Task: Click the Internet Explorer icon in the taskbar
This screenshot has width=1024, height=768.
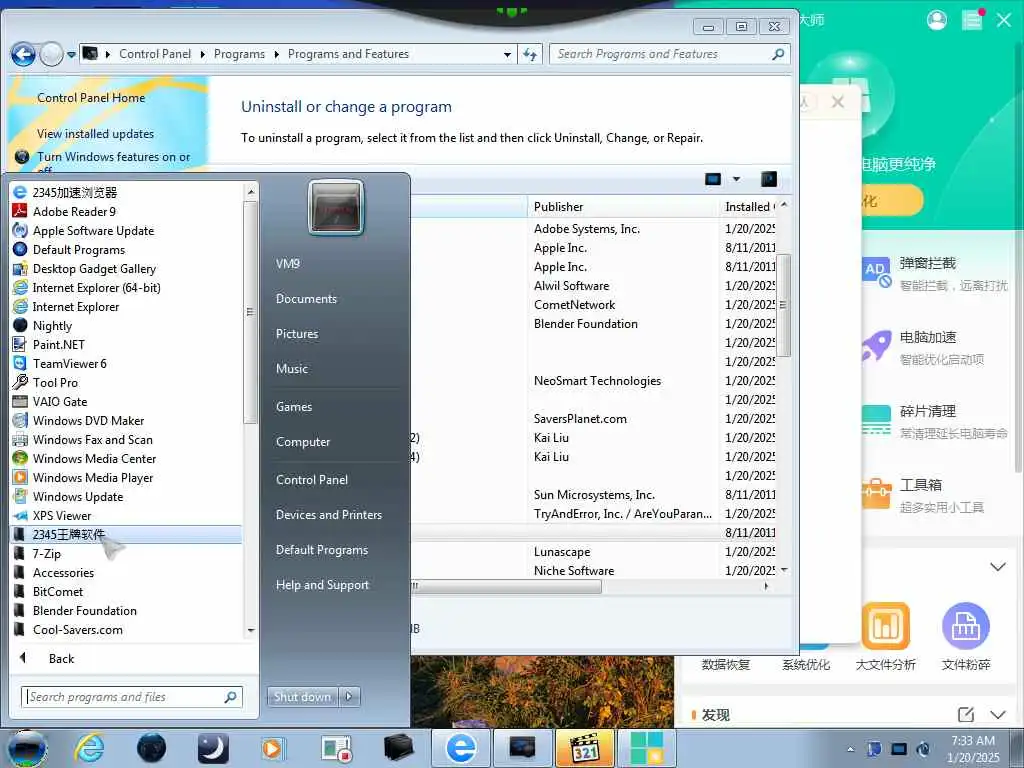Action: pyautogui.click(x=89, y=748)
